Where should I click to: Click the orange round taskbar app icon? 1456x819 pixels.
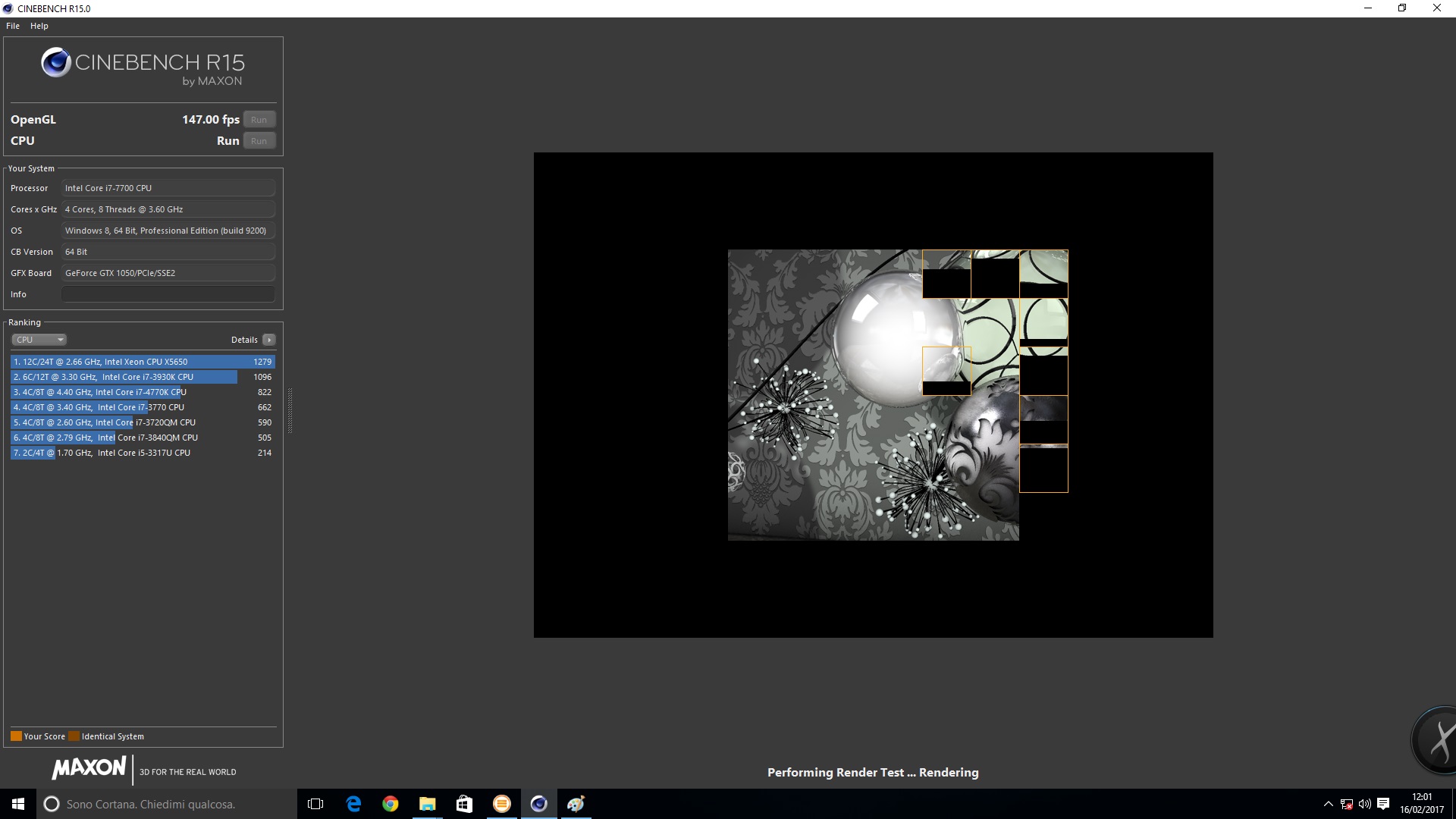point(502,804)
